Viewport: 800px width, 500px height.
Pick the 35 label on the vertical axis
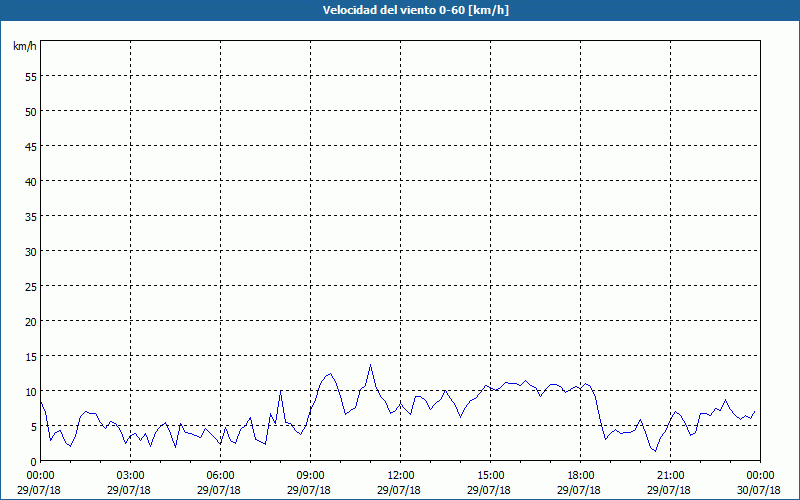point(31,216)
